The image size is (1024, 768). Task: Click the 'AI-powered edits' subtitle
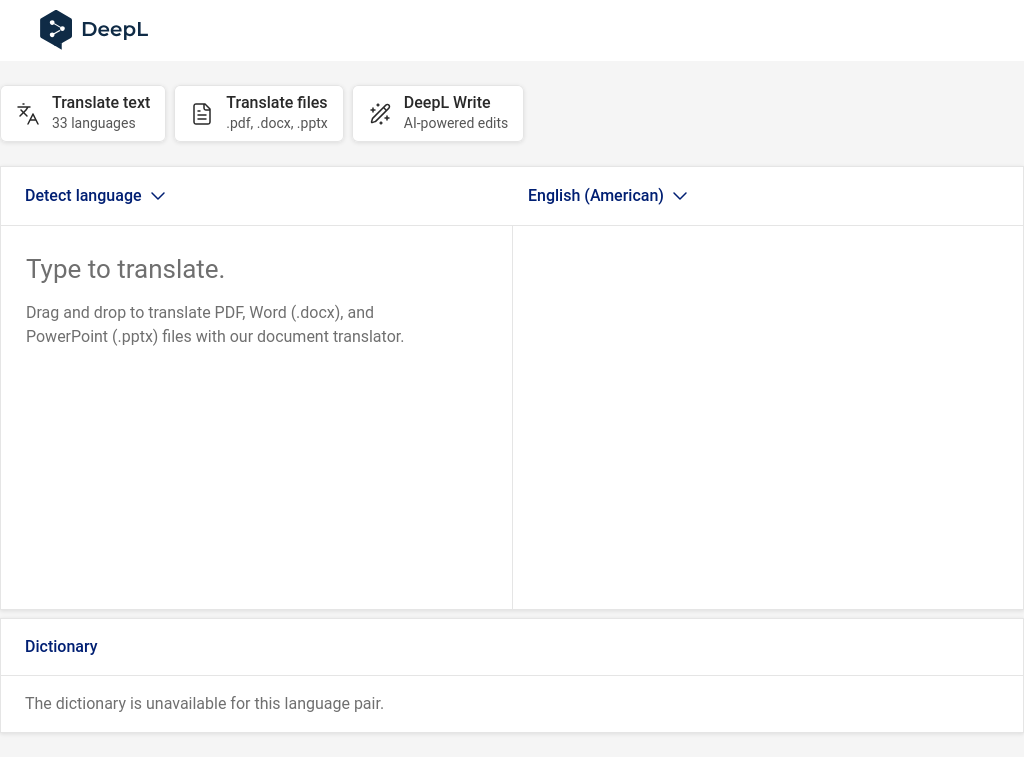[455, 123]
